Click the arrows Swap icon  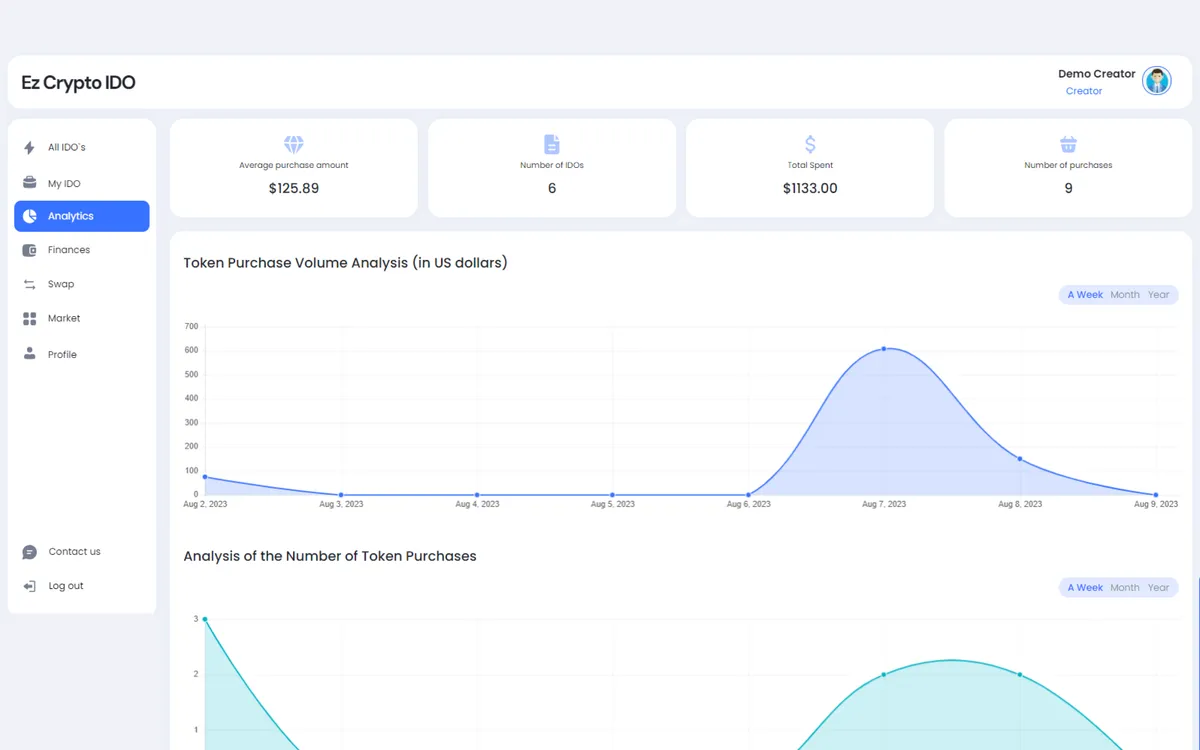click(29, 284)
